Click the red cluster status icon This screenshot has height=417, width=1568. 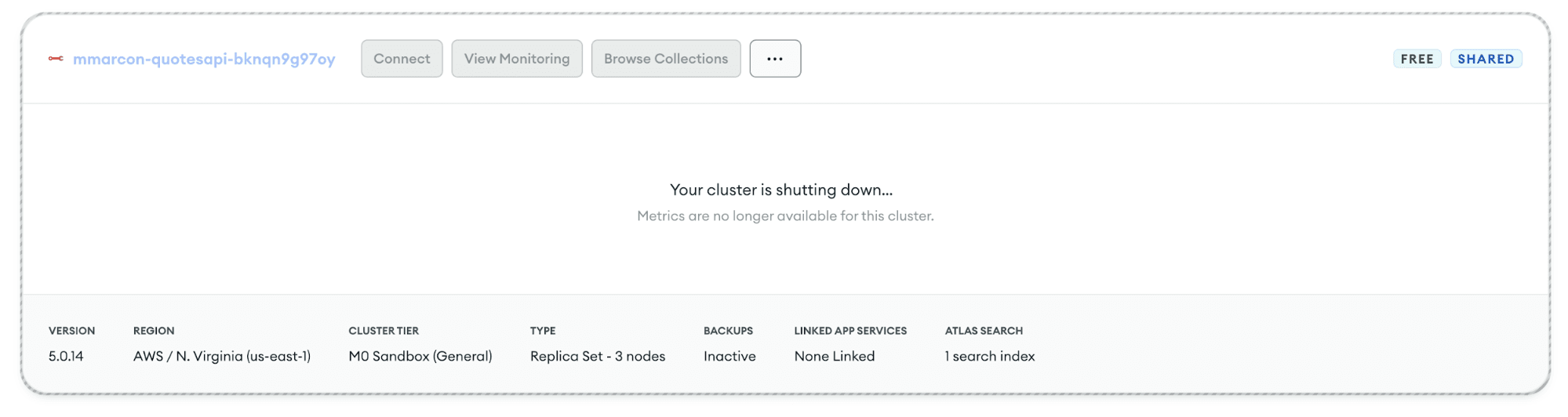pyautogui.click(x=56, y=59)
